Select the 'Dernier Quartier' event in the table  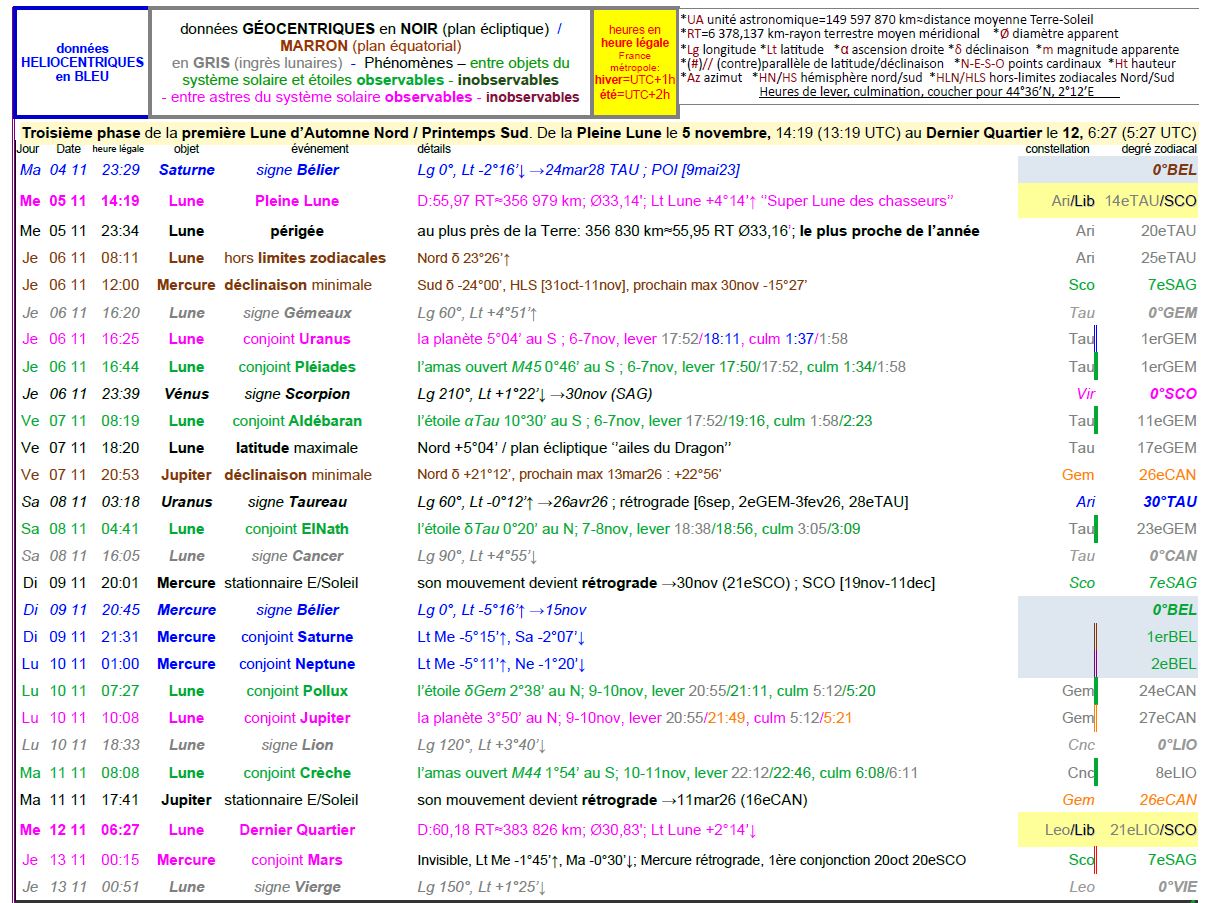(297, 830)
